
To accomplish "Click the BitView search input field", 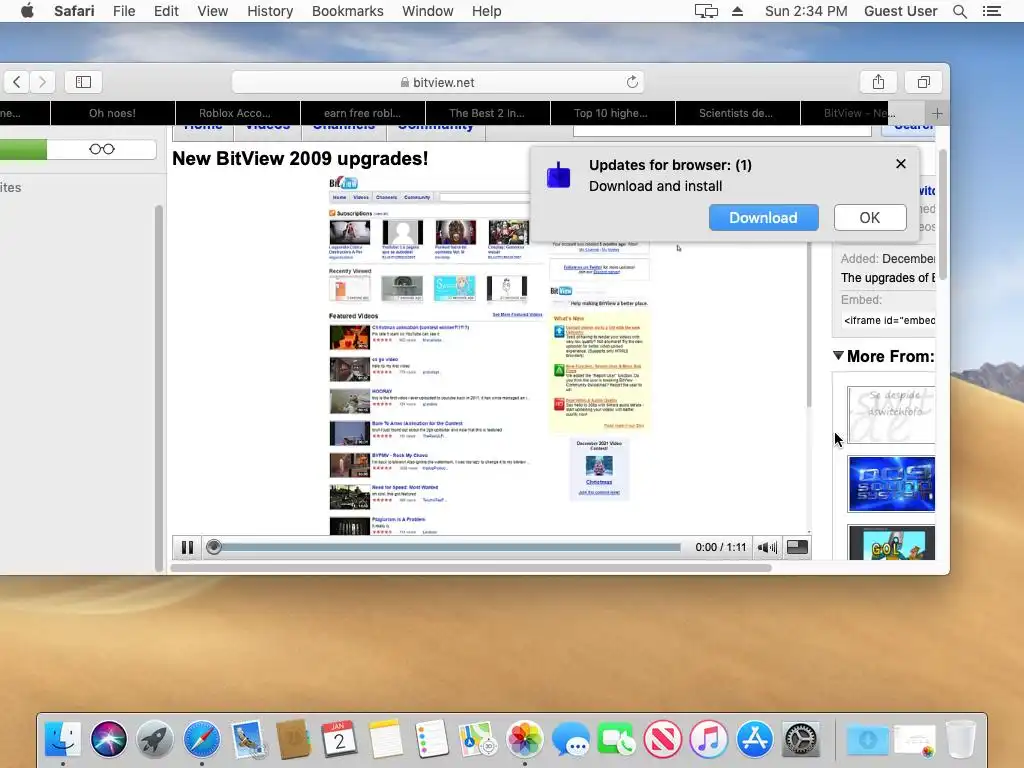I will (x=722, y=129).
